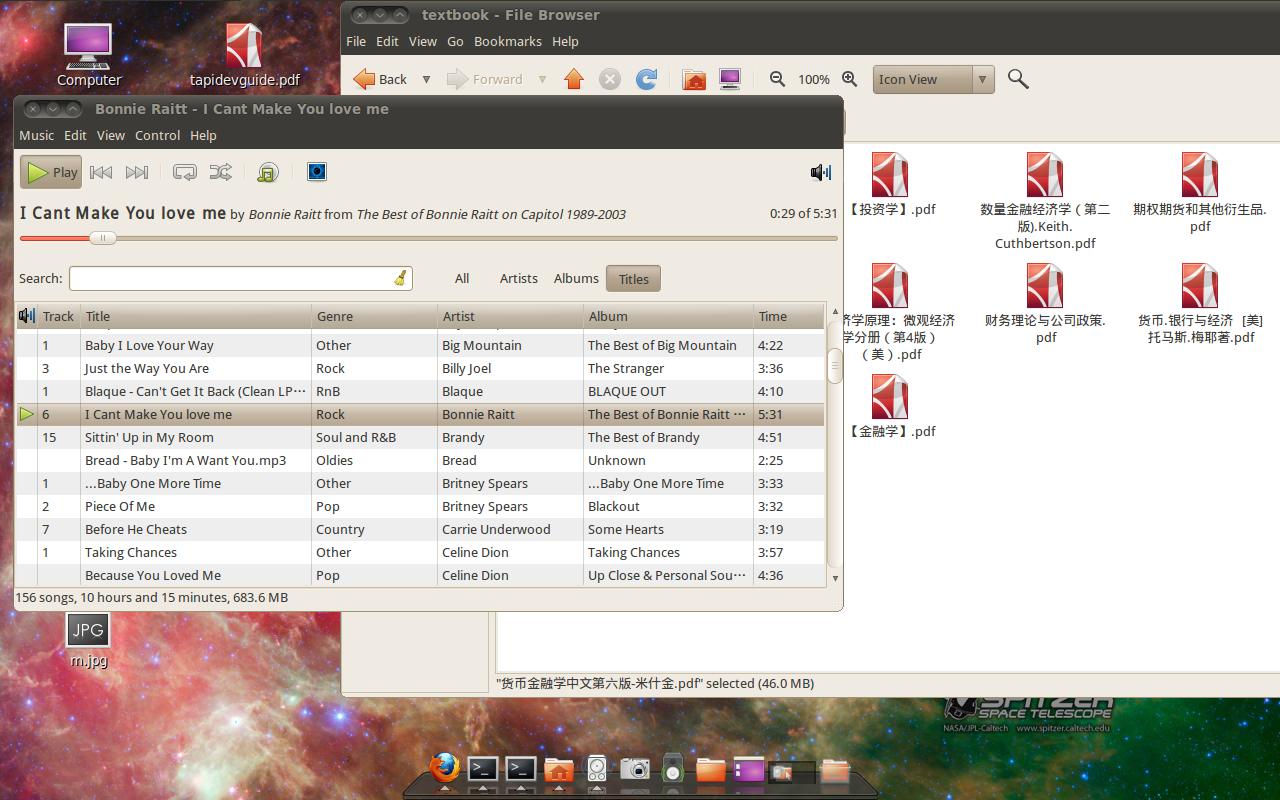1280x800 pixels.
Task: Zoom out in File Browser
Action: pos(777,79)
